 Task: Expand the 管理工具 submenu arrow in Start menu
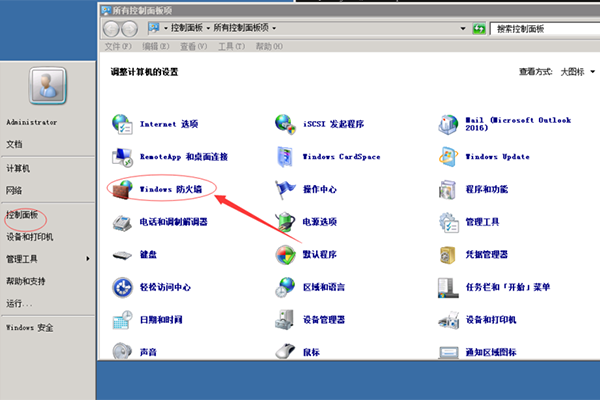click(x=88, y=259)
